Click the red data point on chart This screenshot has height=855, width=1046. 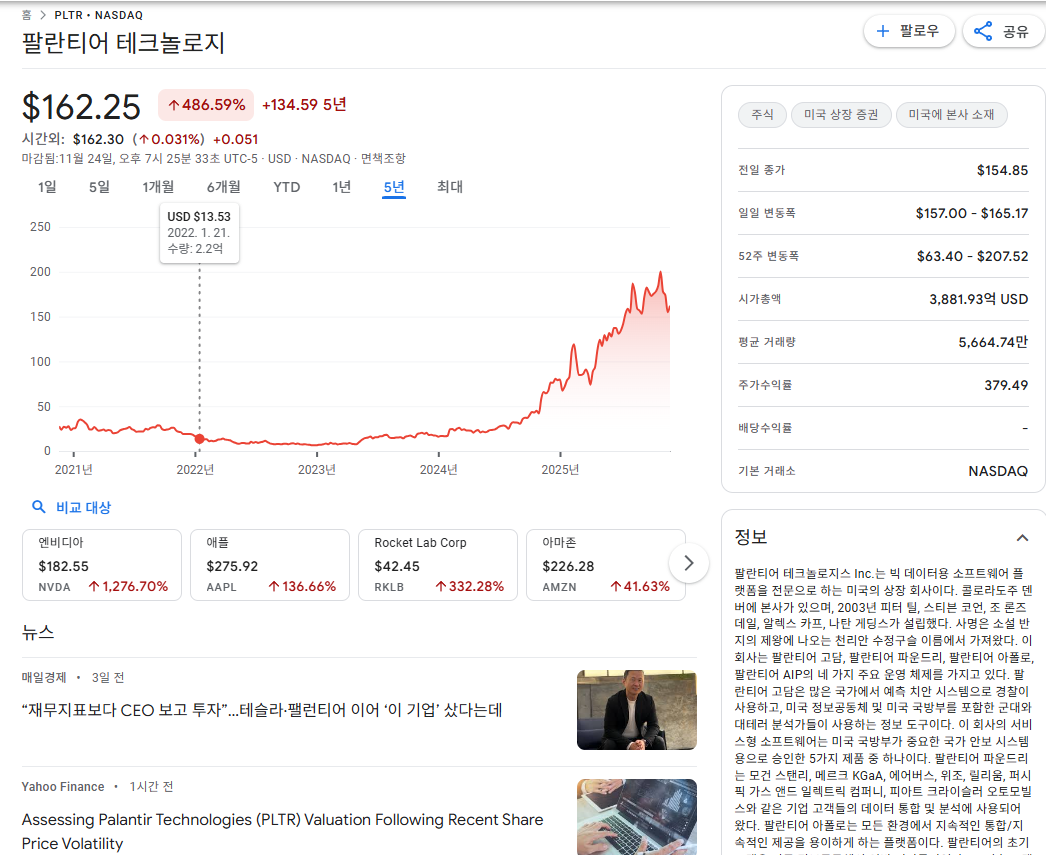click(199, 439)
